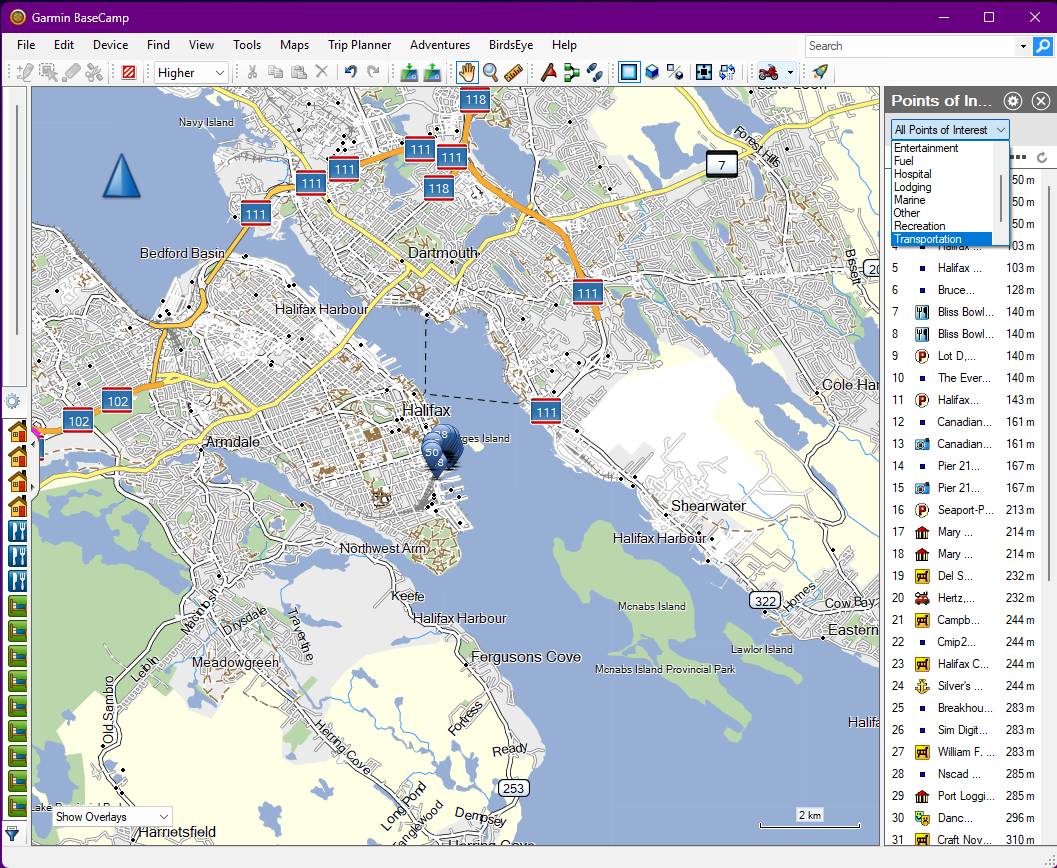Screen dimensions: 1057x868
Task: Choose the Erase tool
Action: click(71, 72)
